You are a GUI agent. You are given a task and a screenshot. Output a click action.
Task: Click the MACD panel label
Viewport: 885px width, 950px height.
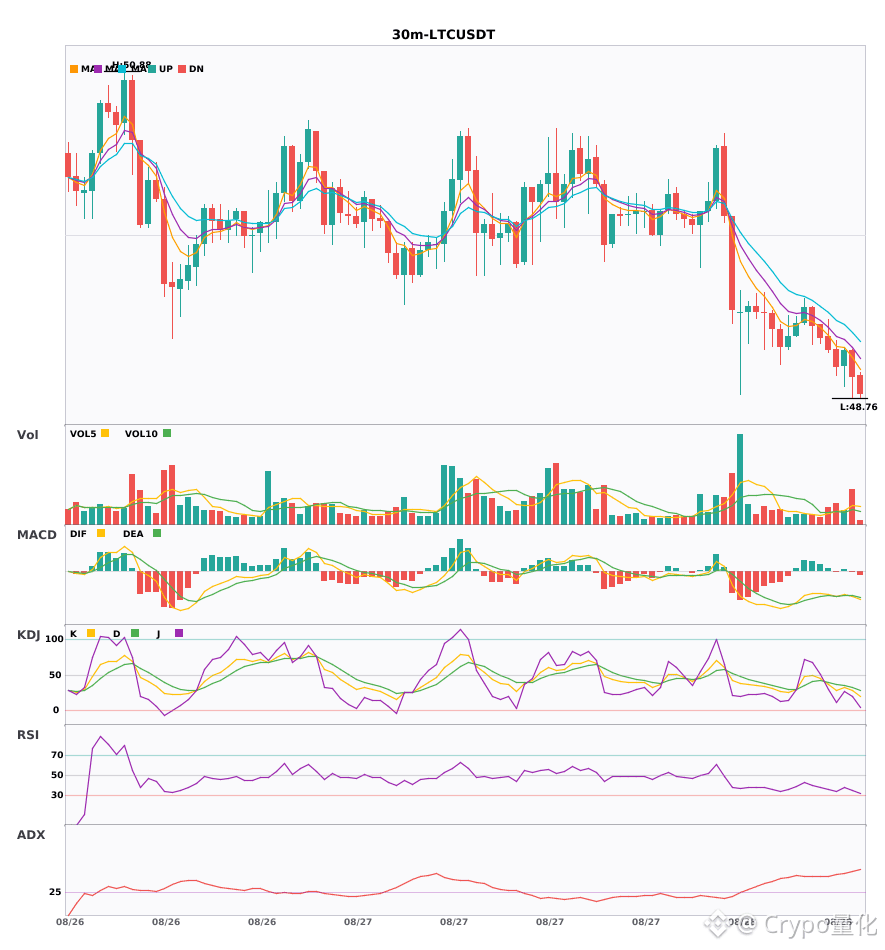tap(36, 535)
